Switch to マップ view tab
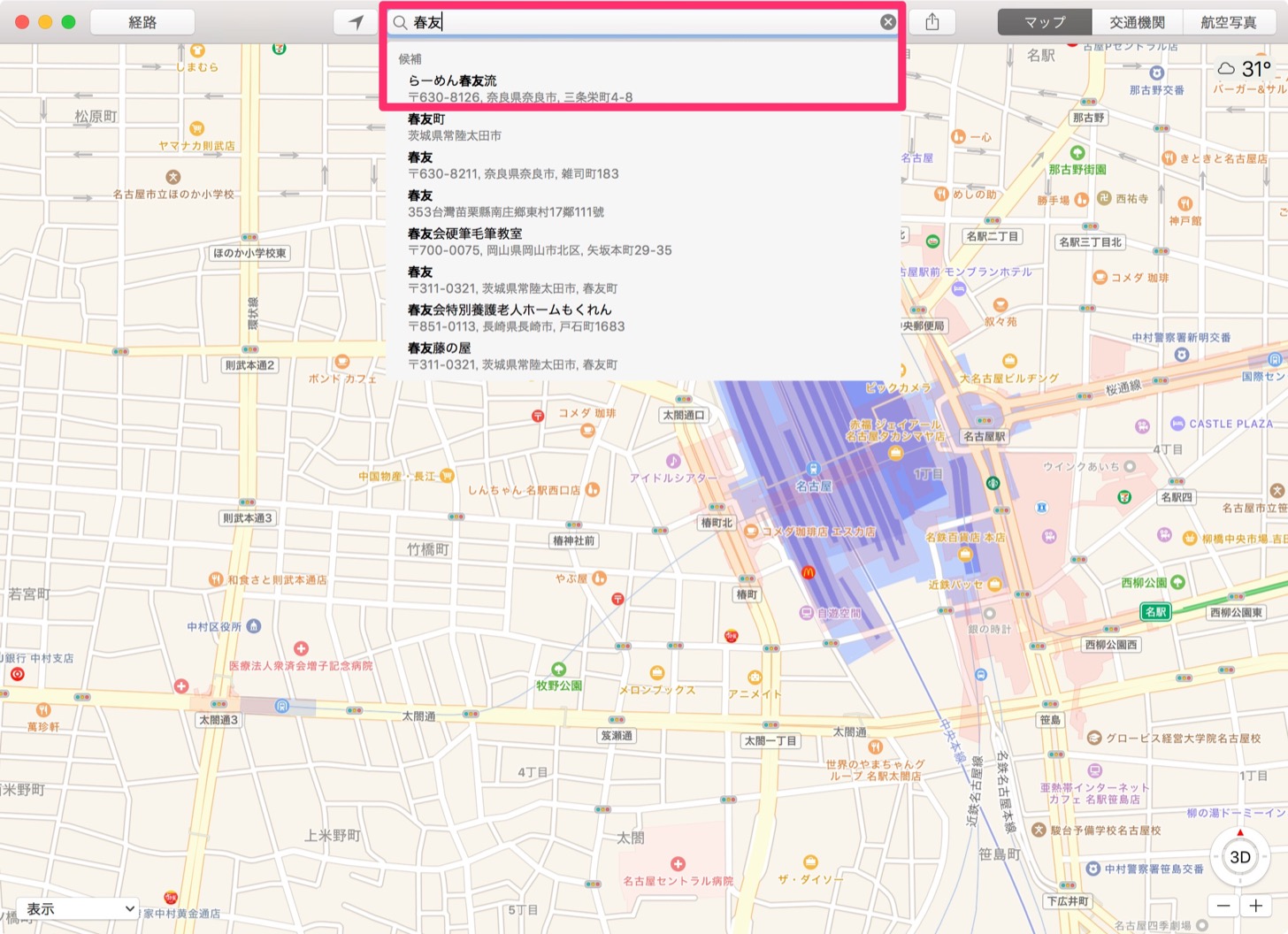This screenshot has height=934, width=1288. click(1045, 22)
